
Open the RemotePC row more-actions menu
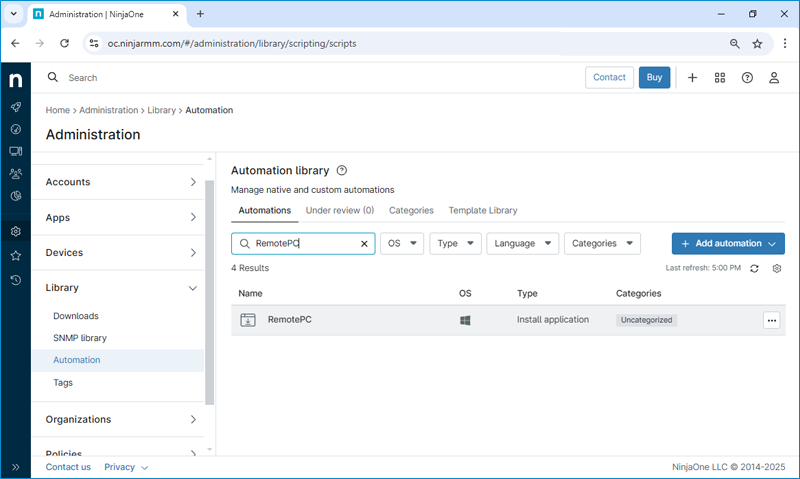[x=770, y=320]
